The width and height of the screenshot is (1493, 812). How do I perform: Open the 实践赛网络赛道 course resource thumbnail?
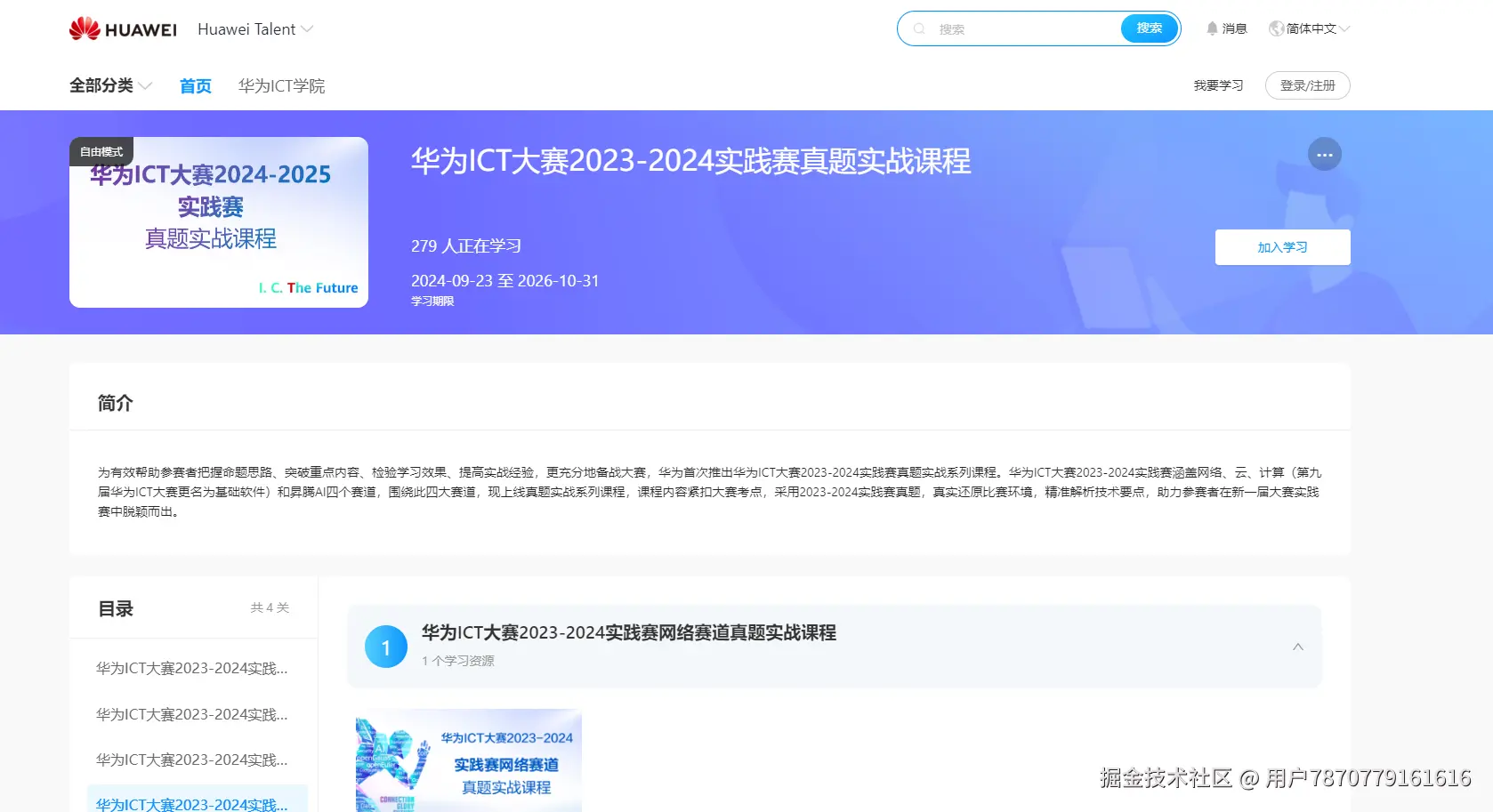[x=469, y=760]
